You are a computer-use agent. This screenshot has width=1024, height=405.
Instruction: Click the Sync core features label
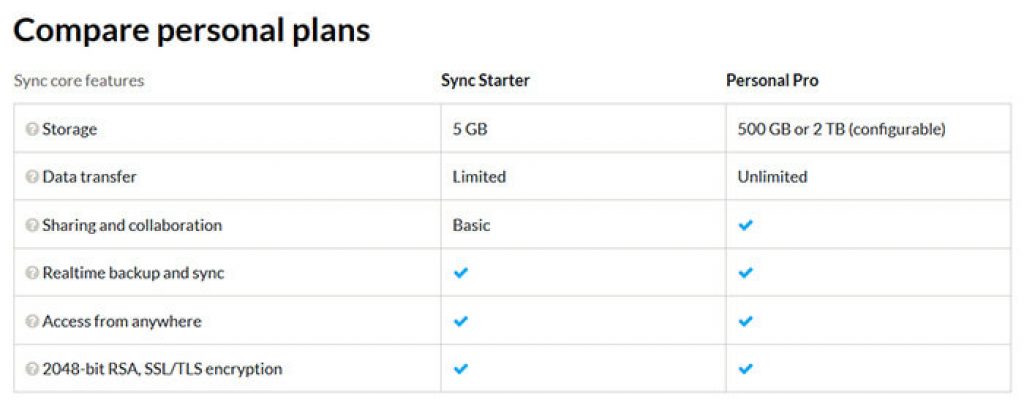pos(79,82)
